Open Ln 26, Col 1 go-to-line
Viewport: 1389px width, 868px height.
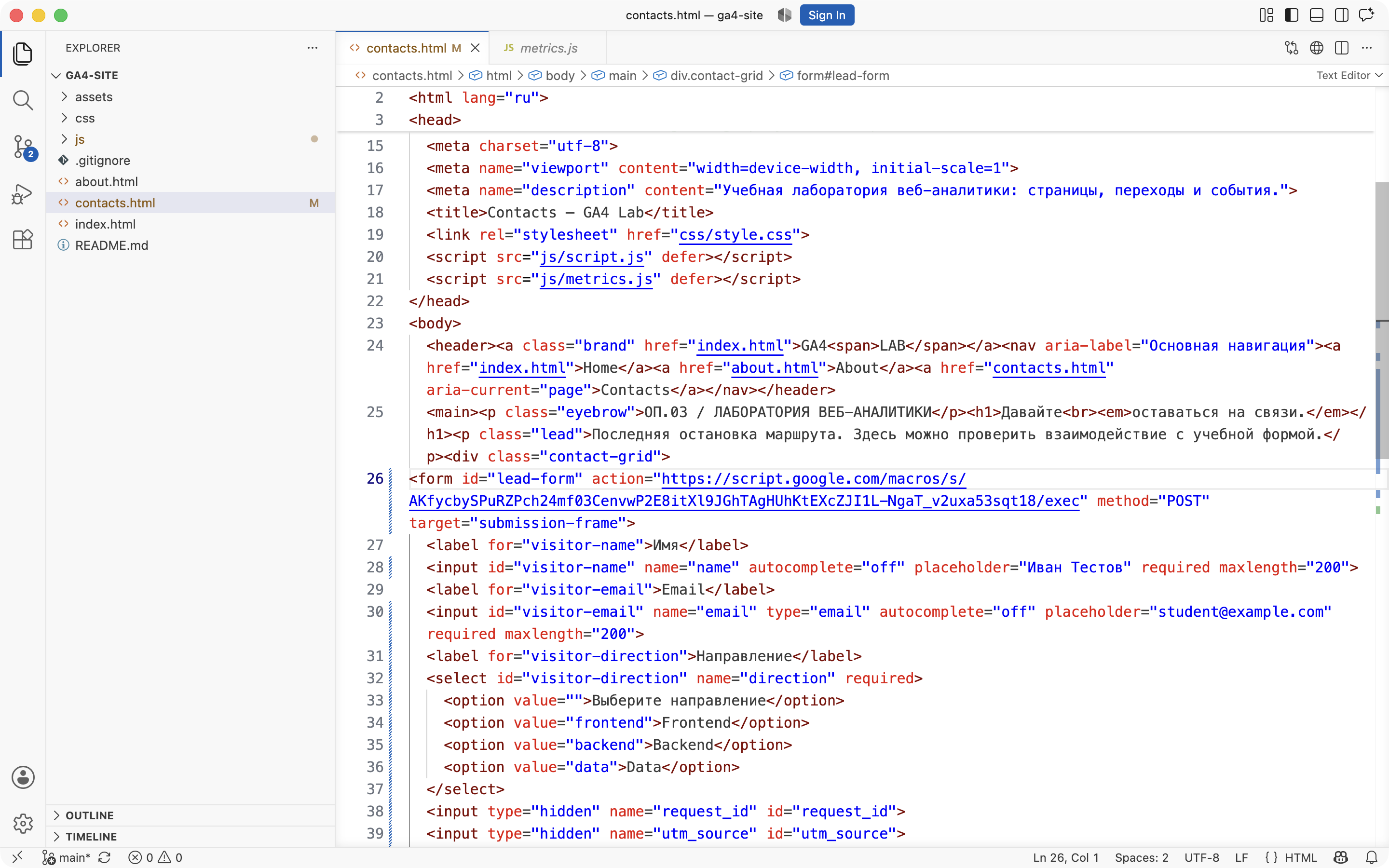point(1065,857)
